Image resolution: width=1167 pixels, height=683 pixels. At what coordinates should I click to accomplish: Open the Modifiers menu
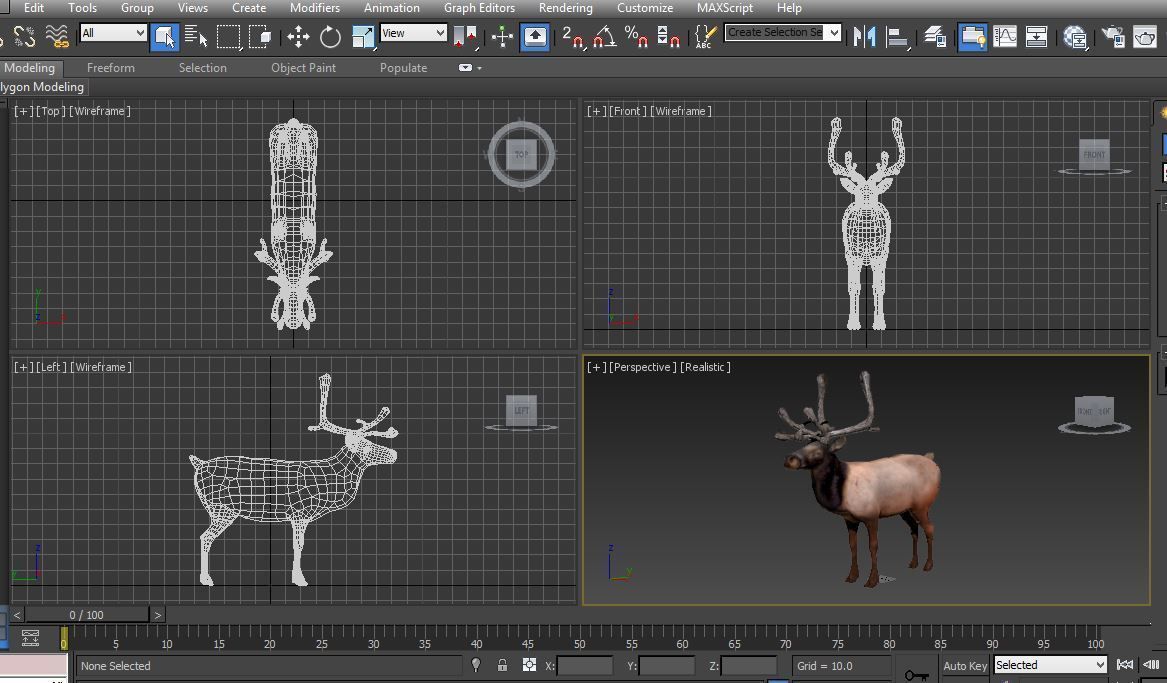[315, 7]
